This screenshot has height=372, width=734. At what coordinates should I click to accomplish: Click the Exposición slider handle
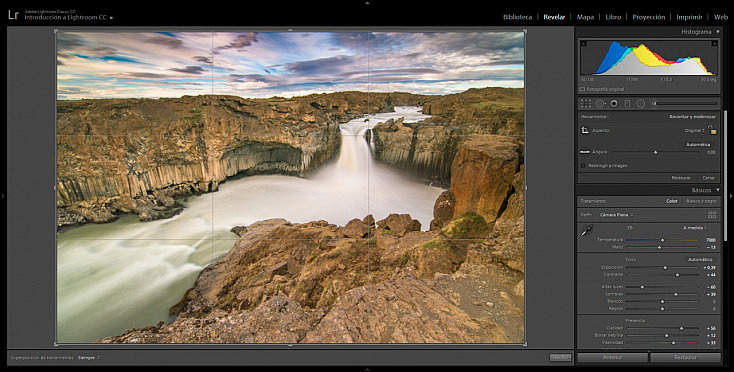point(665,268)
